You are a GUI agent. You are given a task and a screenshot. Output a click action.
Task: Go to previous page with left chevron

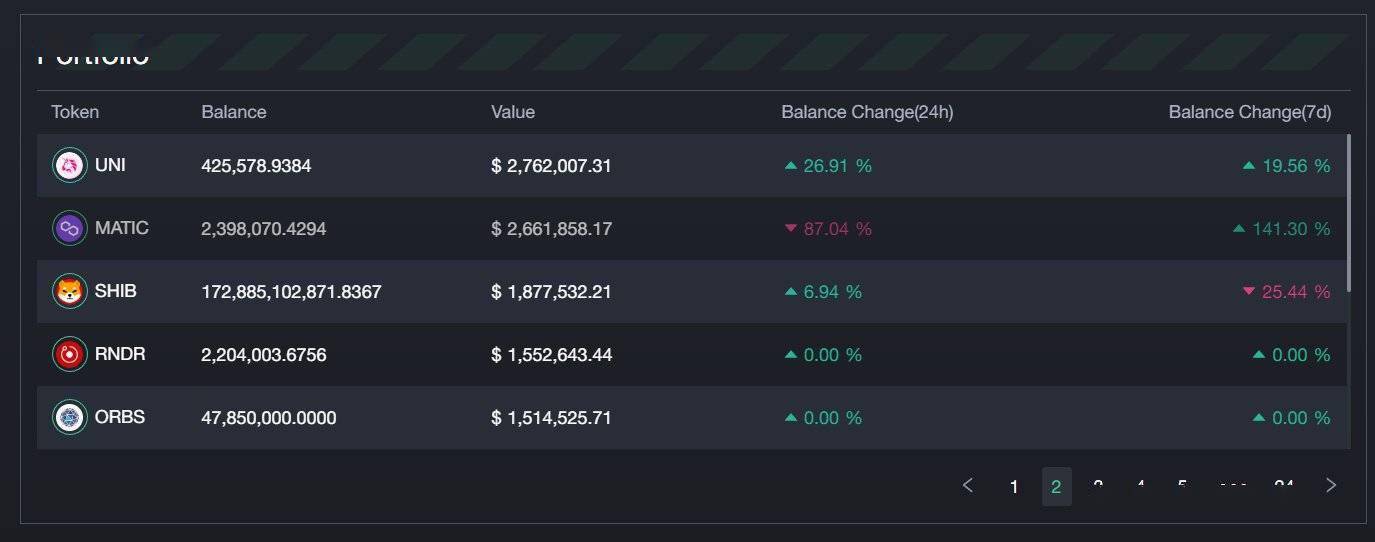[x=967, y=486]
